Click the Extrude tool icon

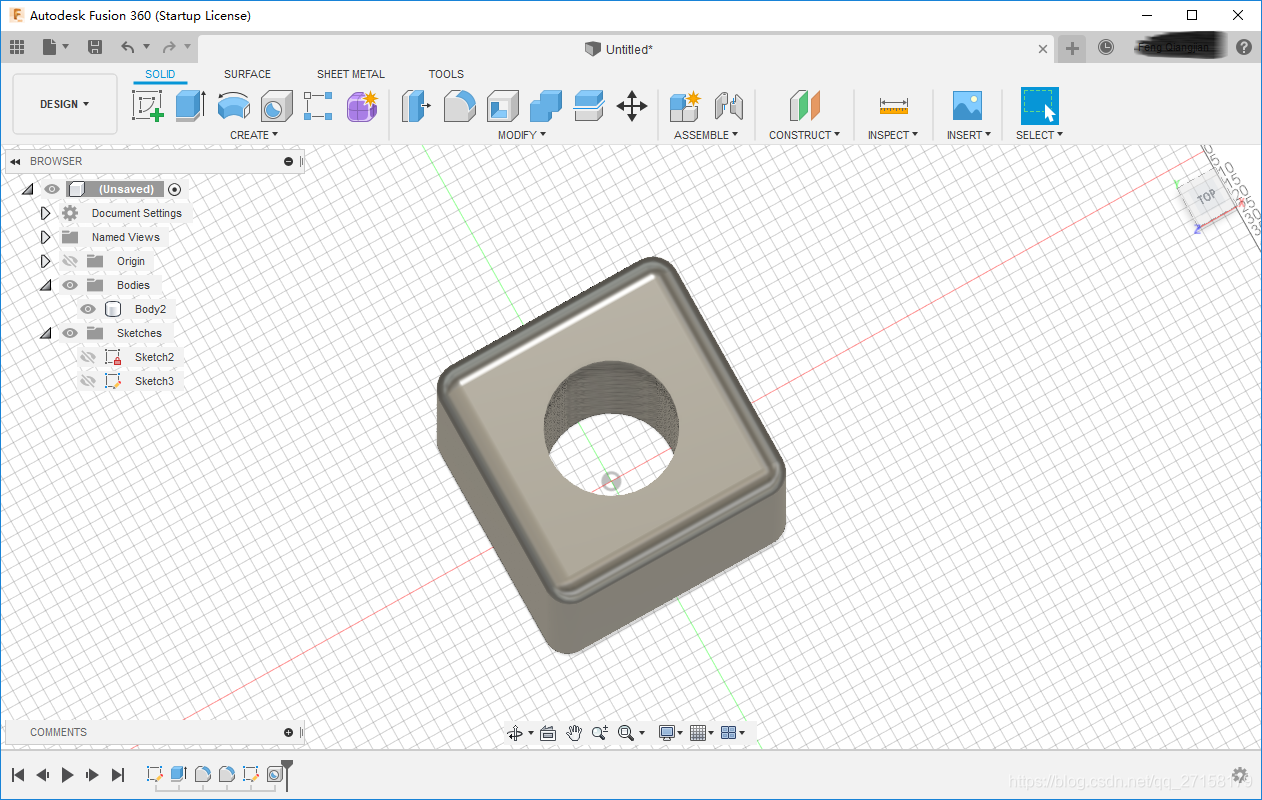tap(190, 106)
